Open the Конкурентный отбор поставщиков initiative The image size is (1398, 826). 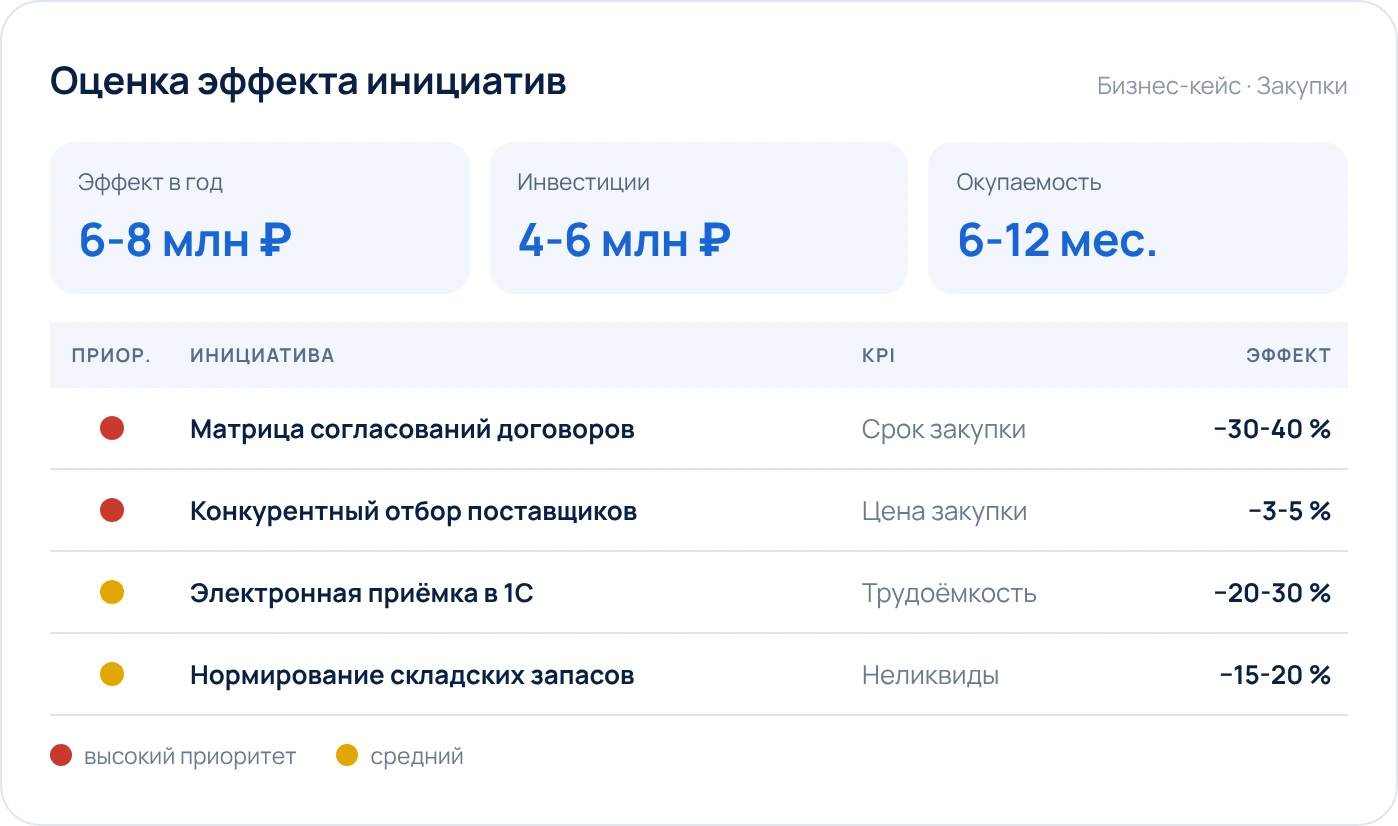click(413, 512)
